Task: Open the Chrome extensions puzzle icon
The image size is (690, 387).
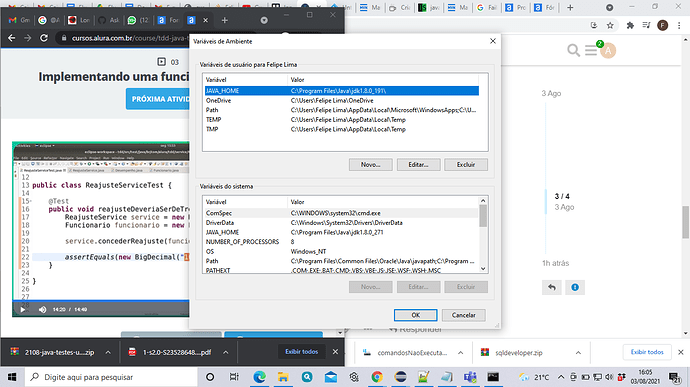Action: [630, 26]
